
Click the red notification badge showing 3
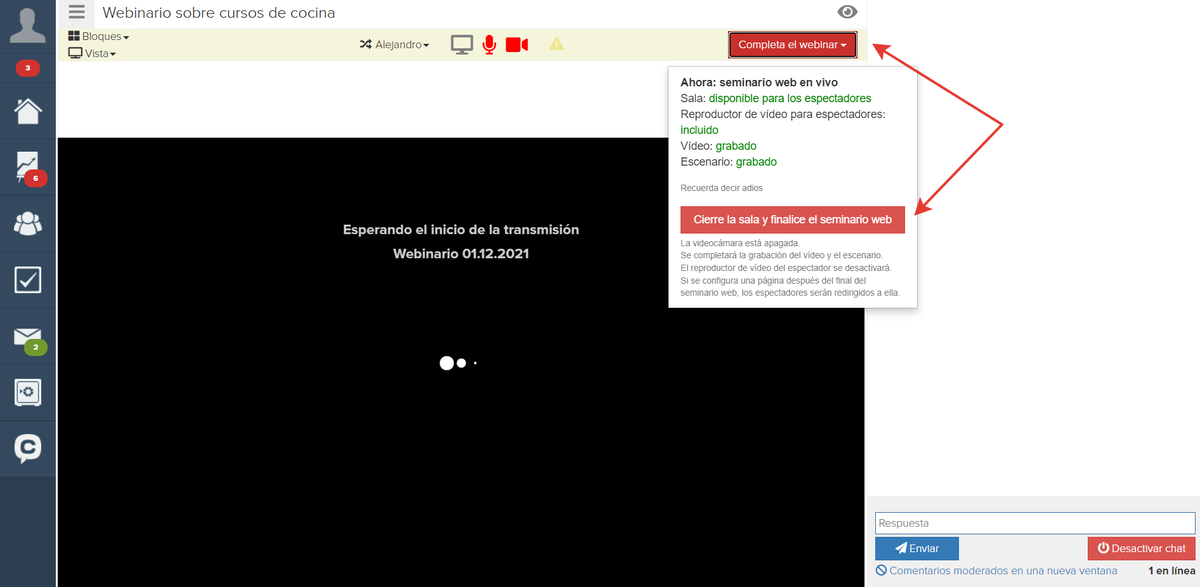28,69
